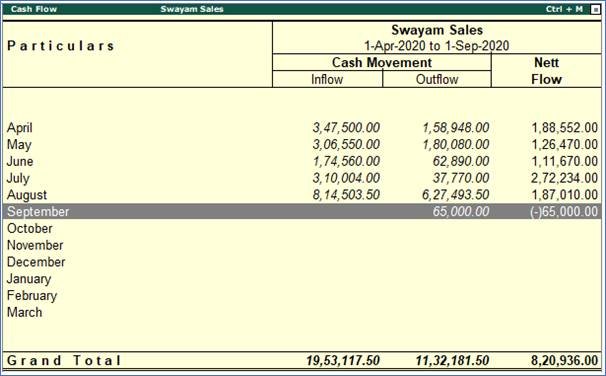
Task: Click April nett flow 1,88,552.00
Action: (x=565, y=128)
